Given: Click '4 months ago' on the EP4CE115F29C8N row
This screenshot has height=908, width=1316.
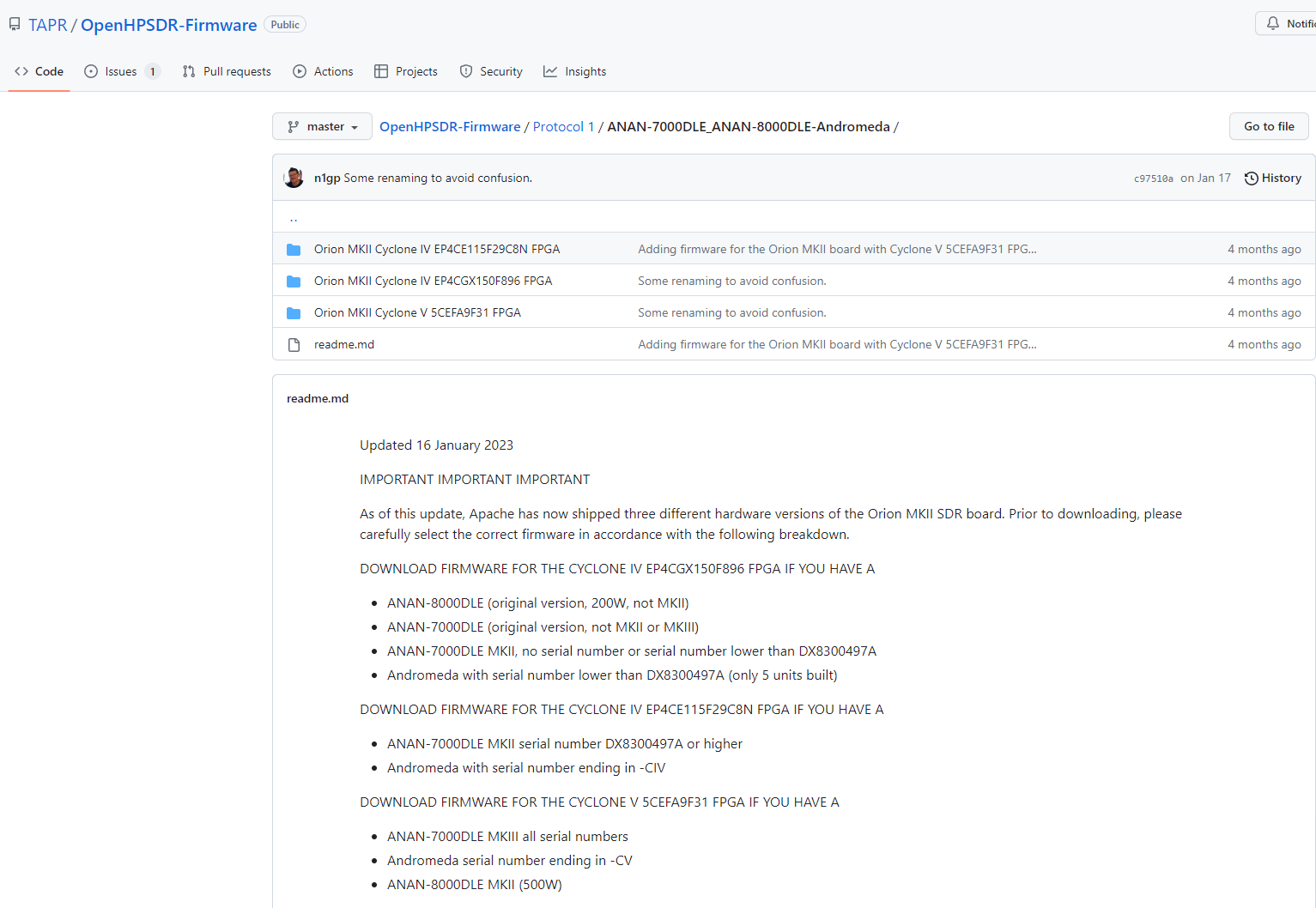Looking at the screenshot, I should coord(1264,249).
